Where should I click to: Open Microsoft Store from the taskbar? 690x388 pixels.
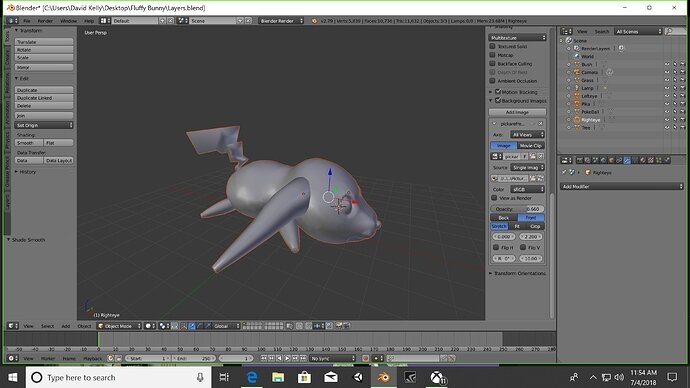pos(305,377)
